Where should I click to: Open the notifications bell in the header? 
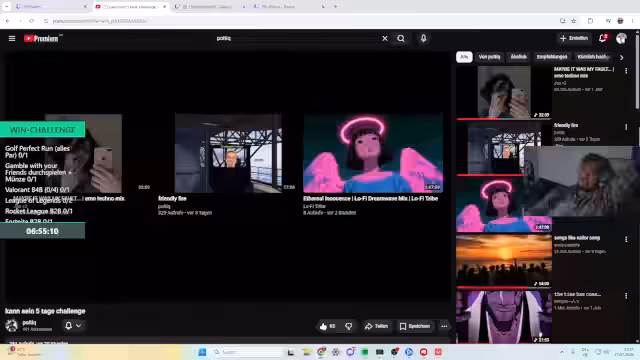[602, 38]
